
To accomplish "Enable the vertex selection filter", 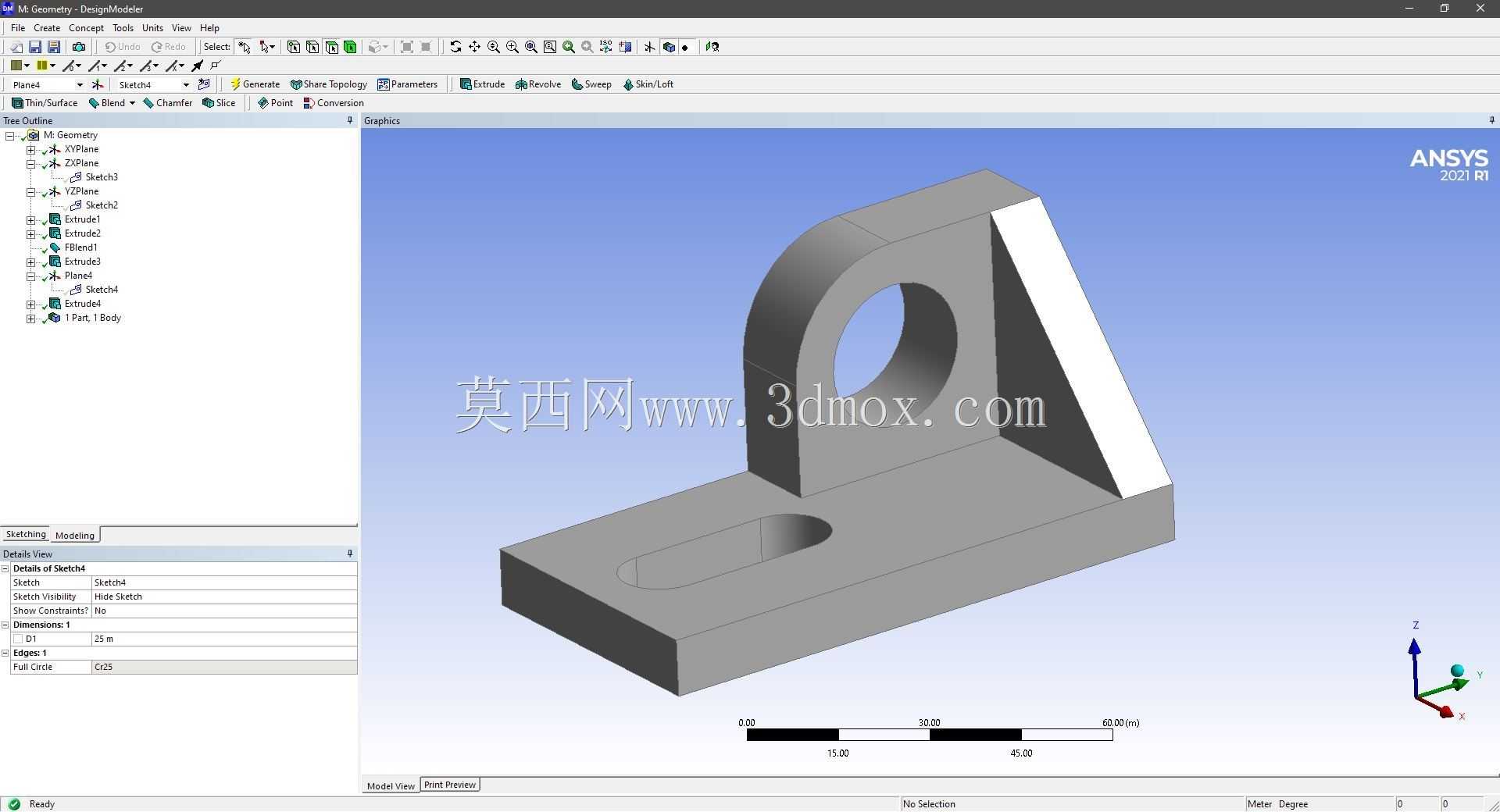I will click(294, 47).
